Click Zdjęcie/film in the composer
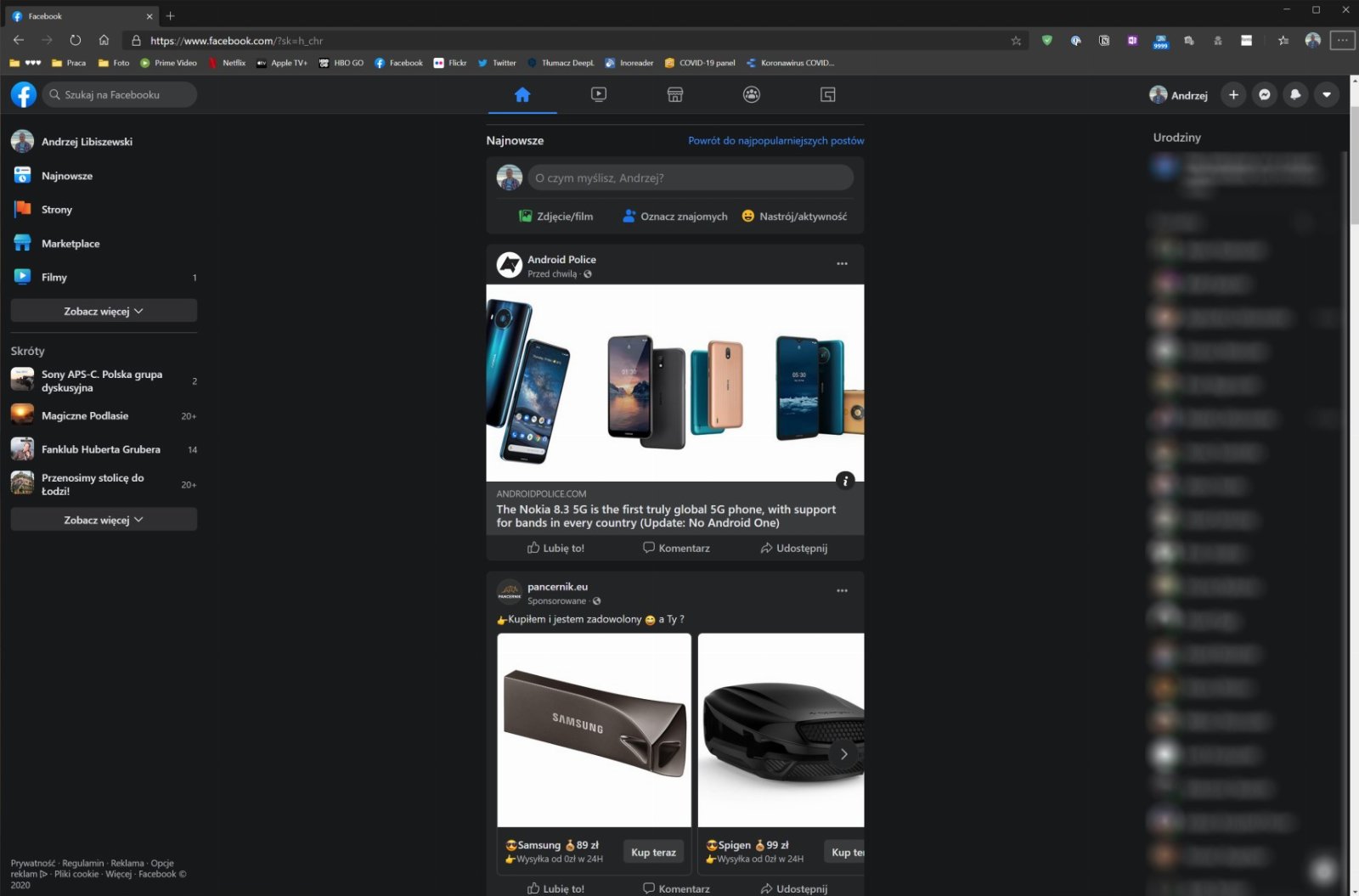1359x896 pixels. pyautogui.click(x=556, y=217)
